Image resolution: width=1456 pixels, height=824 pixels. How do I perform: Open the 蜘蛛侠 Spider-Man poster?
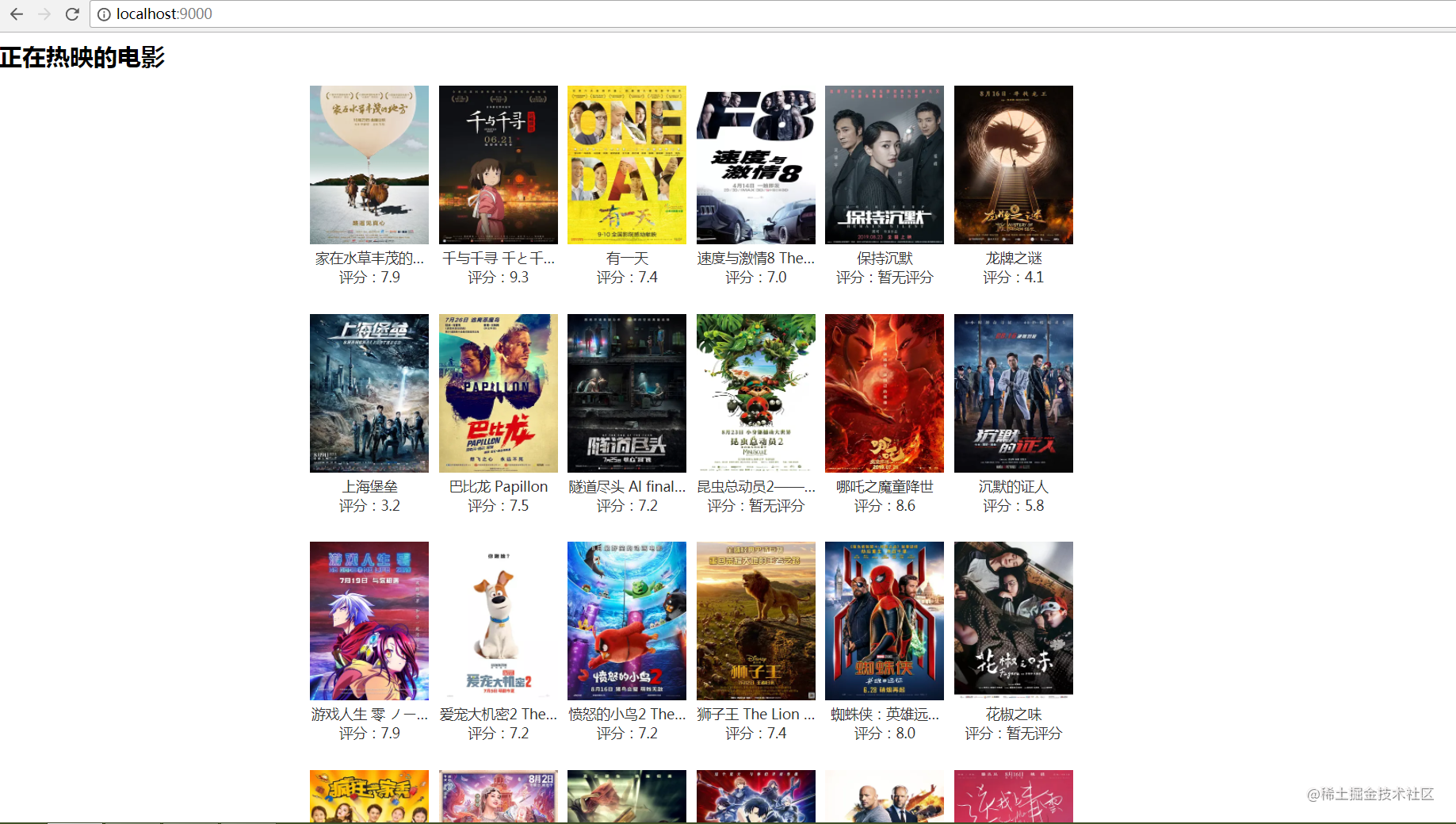point(885,621)
